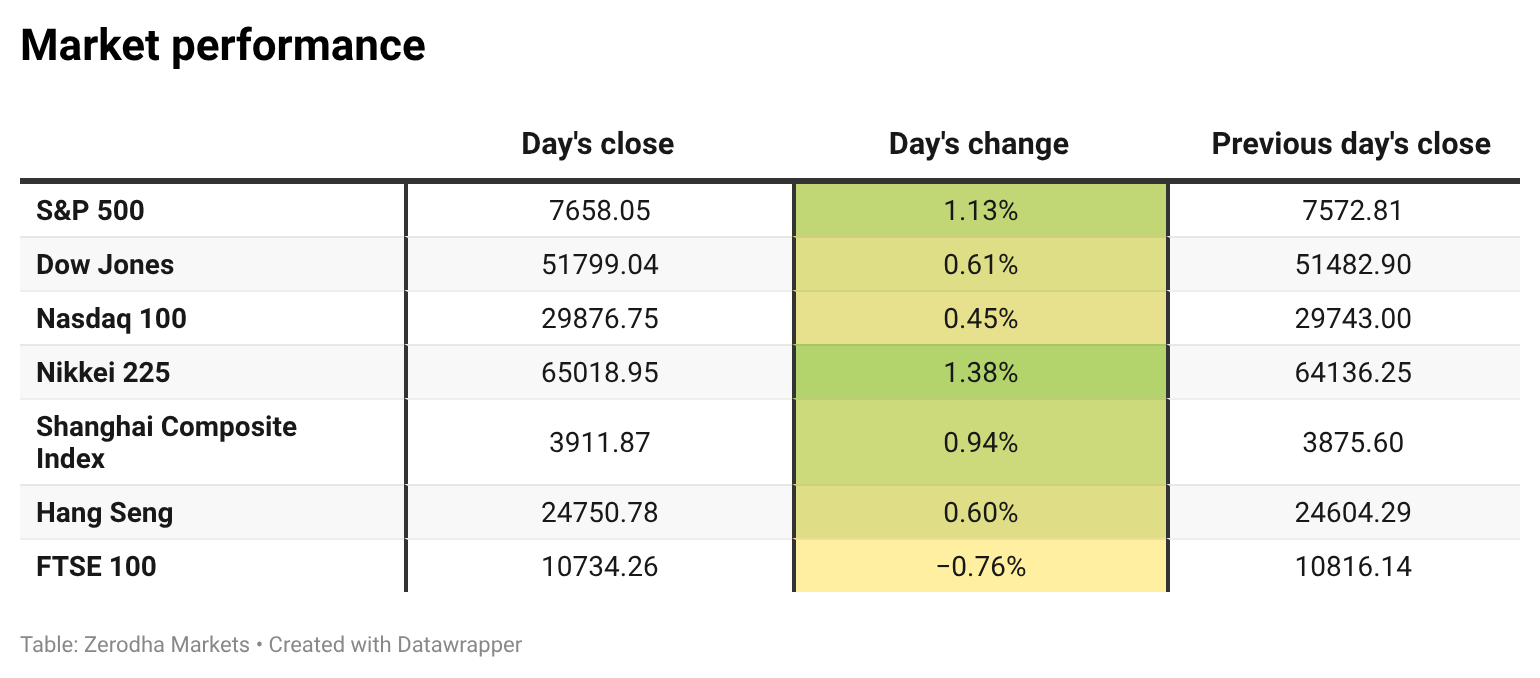Open the Created with Datawrapper link

[395, 644]
